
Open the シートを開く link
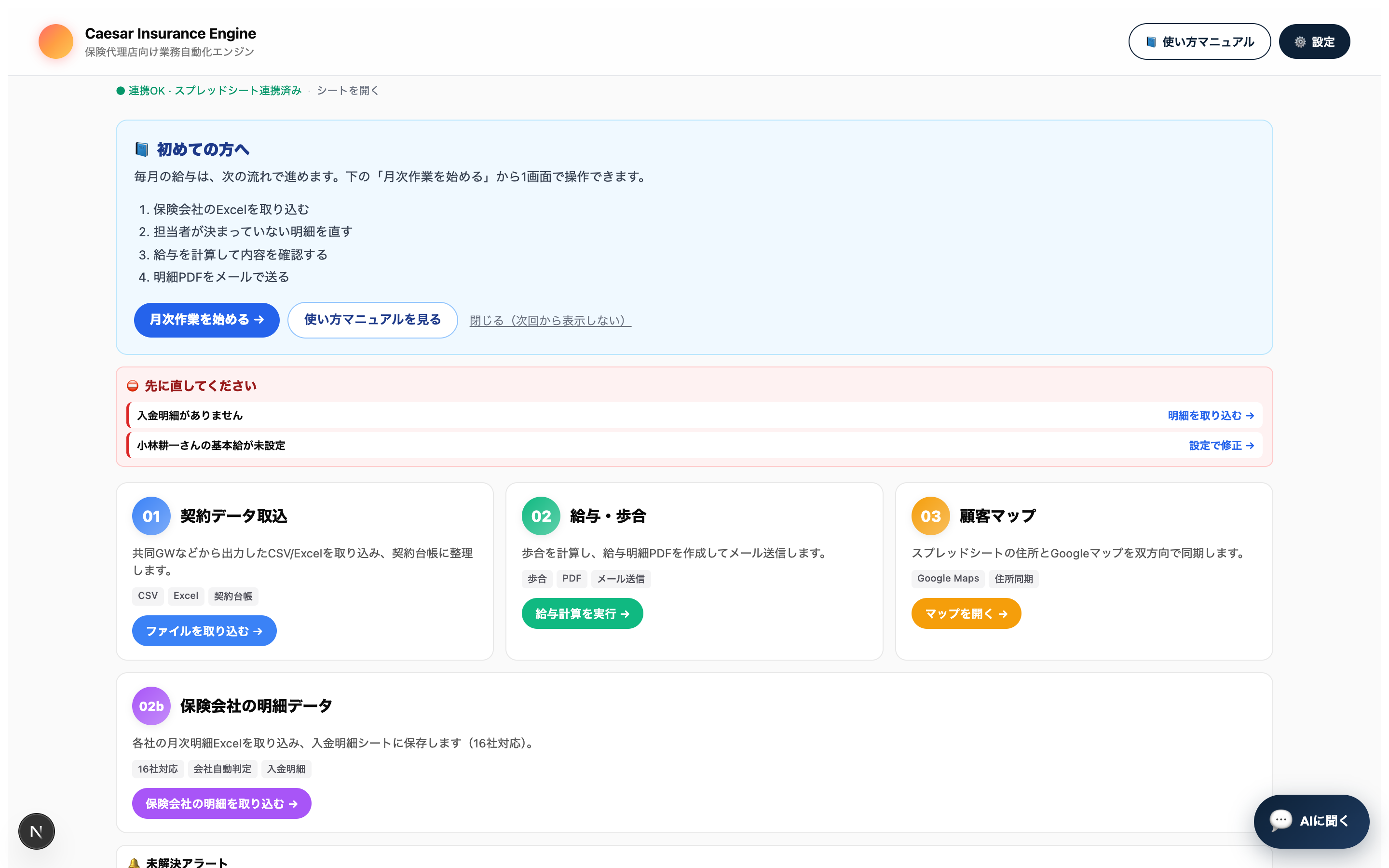[x=348, y=91]
